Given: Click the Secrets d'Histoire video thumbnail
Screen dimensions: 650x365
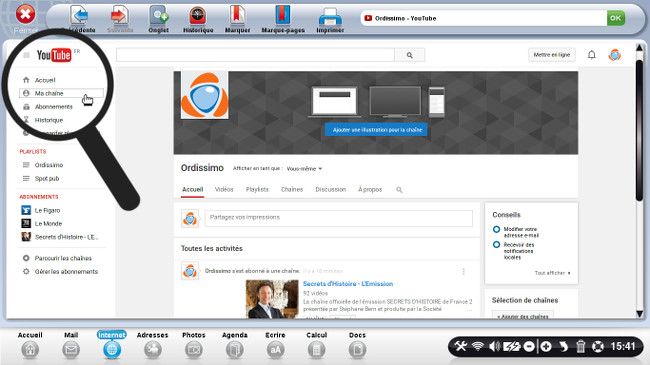Looking at the screenshot, I should click(x=272, y=299).
